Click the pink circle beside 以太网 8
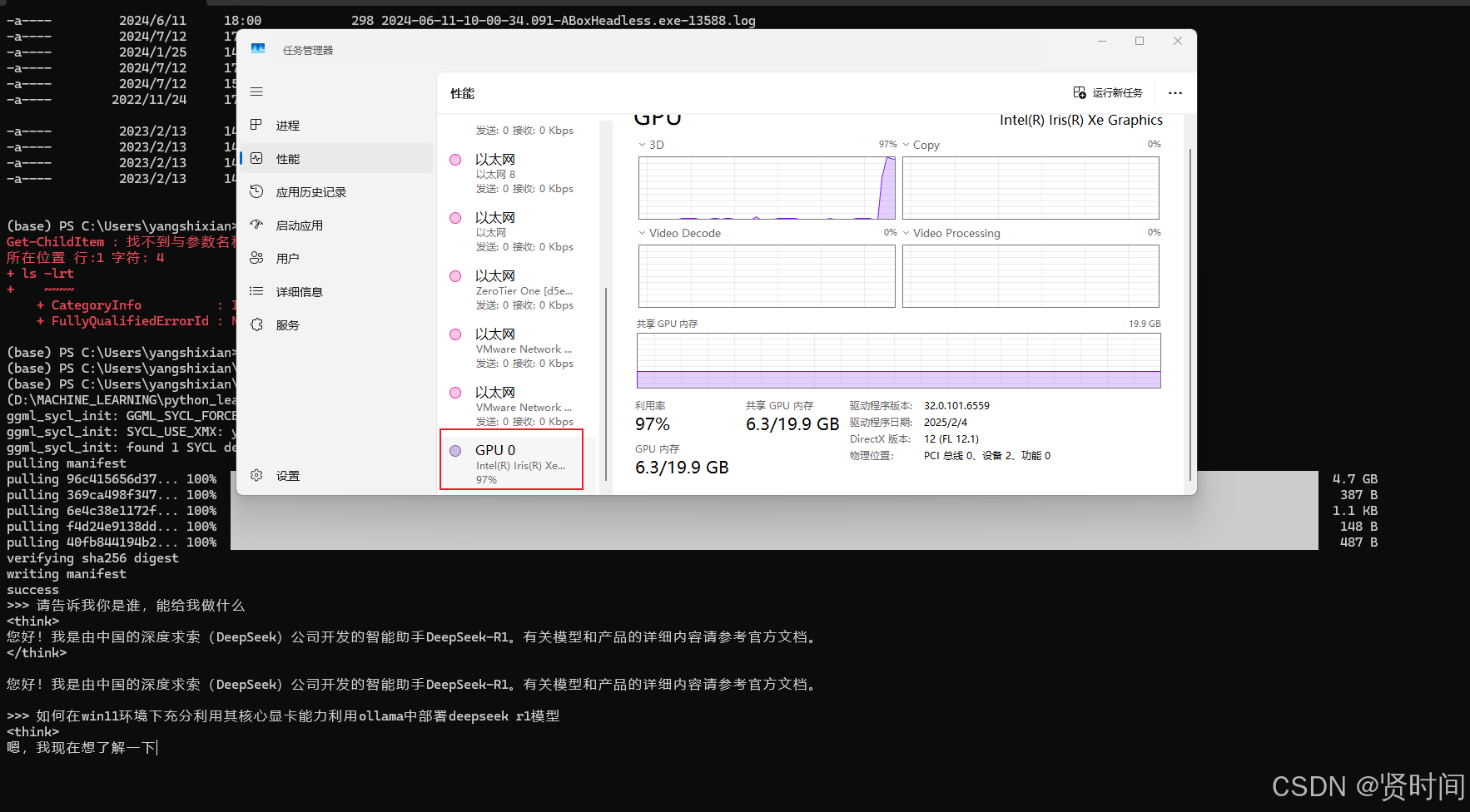This screenshot has height=812, width=1470. (455, 160)
